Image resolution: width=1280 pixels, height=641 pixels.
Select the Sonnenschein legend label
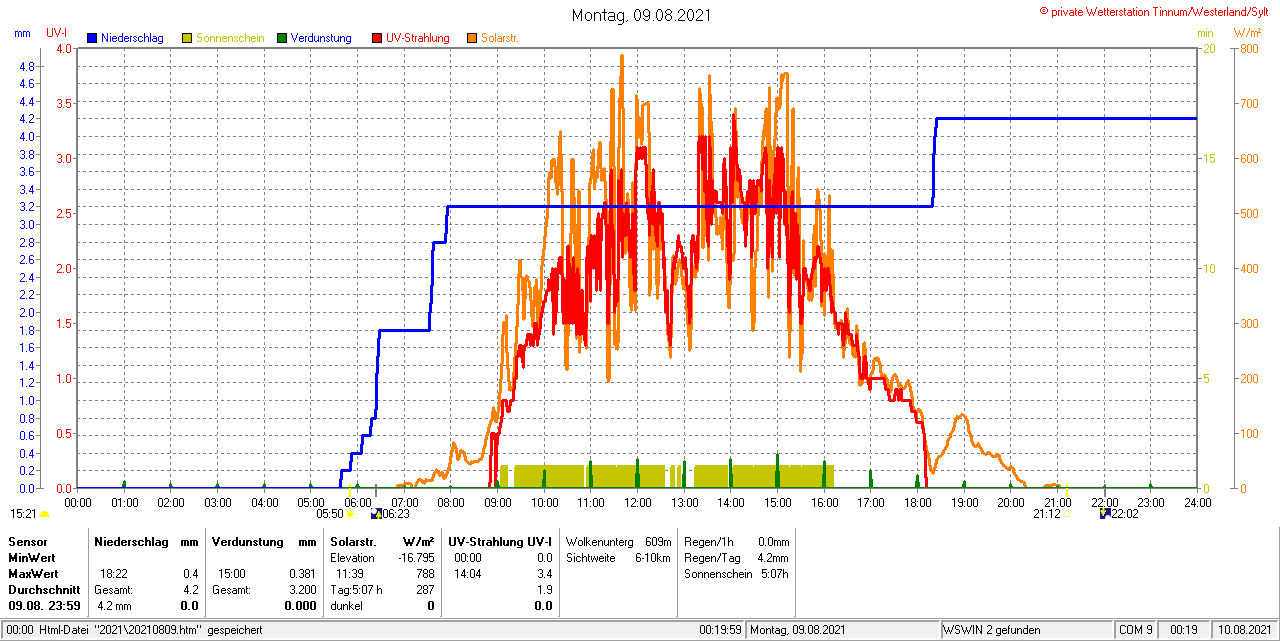click(x=230, y=38)
